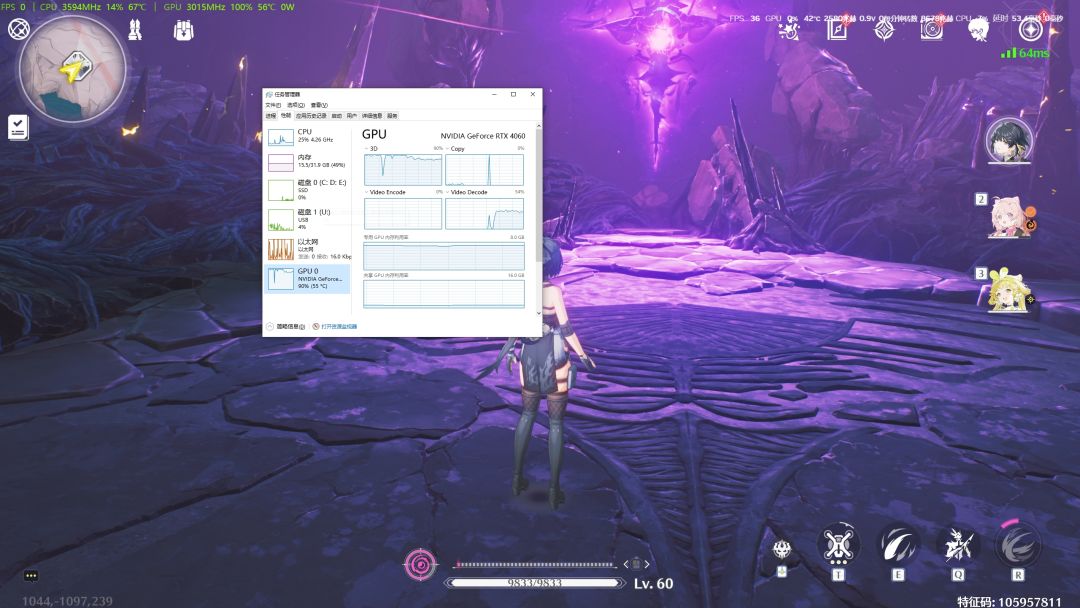Viewport: 1080px width, 608px height.
Task: Click the NVIDIA GeForce RTX 4060 heading
Action: point(483,136)
